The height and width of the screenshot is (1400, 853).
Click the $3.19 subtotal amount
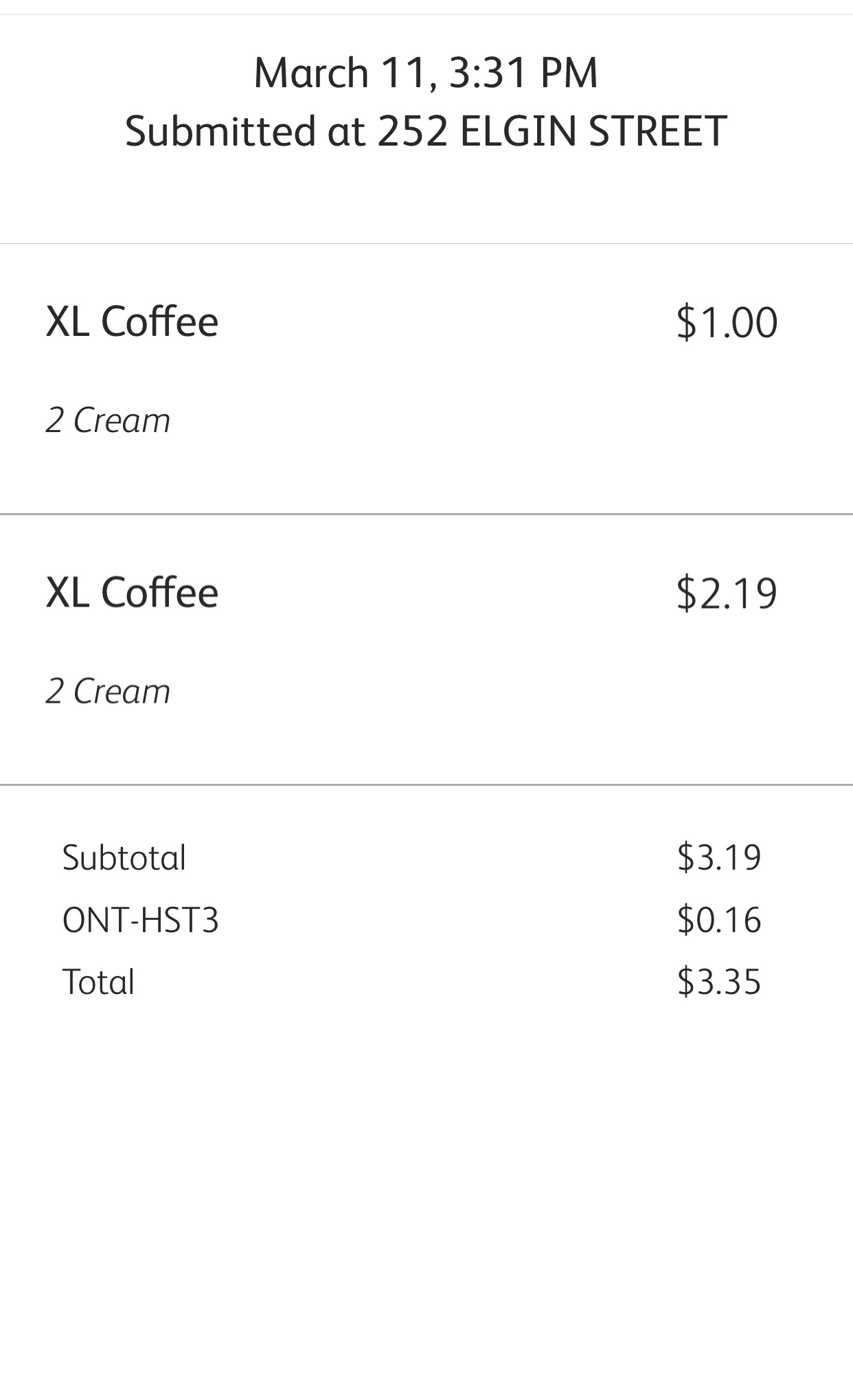tap(719, 857)
